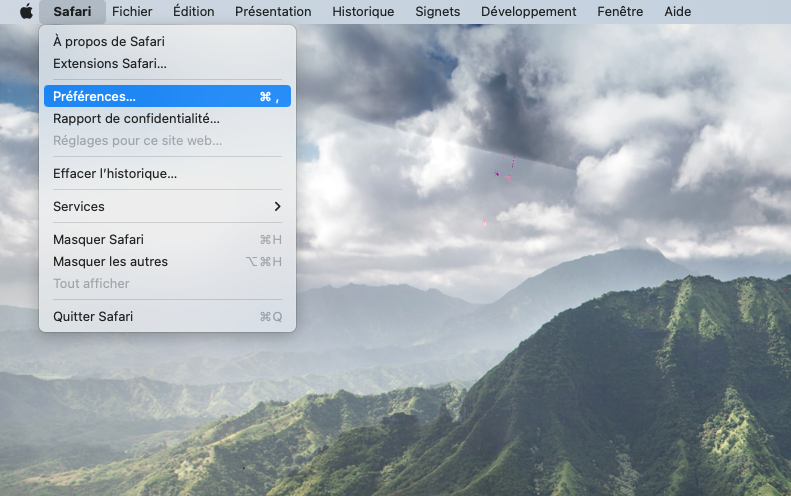Open the Historique menu
The height and width of the screenshot is (496, 791).
point(363,11)
